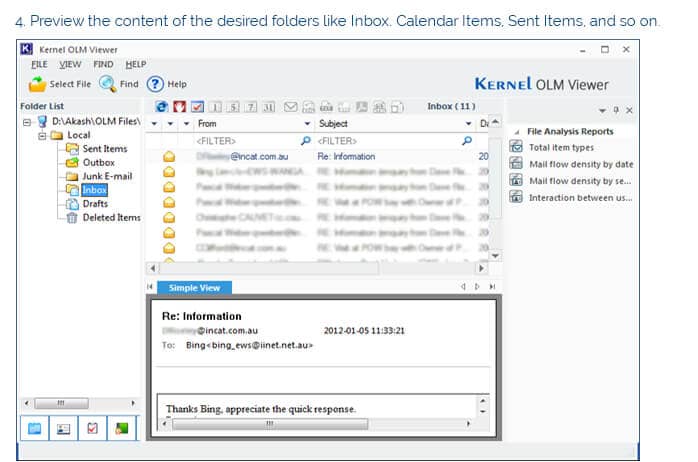Image resolution: width=698 pixels, height=462 pixels.
Task: Open Help via the question mark icon
Action: 155,84
